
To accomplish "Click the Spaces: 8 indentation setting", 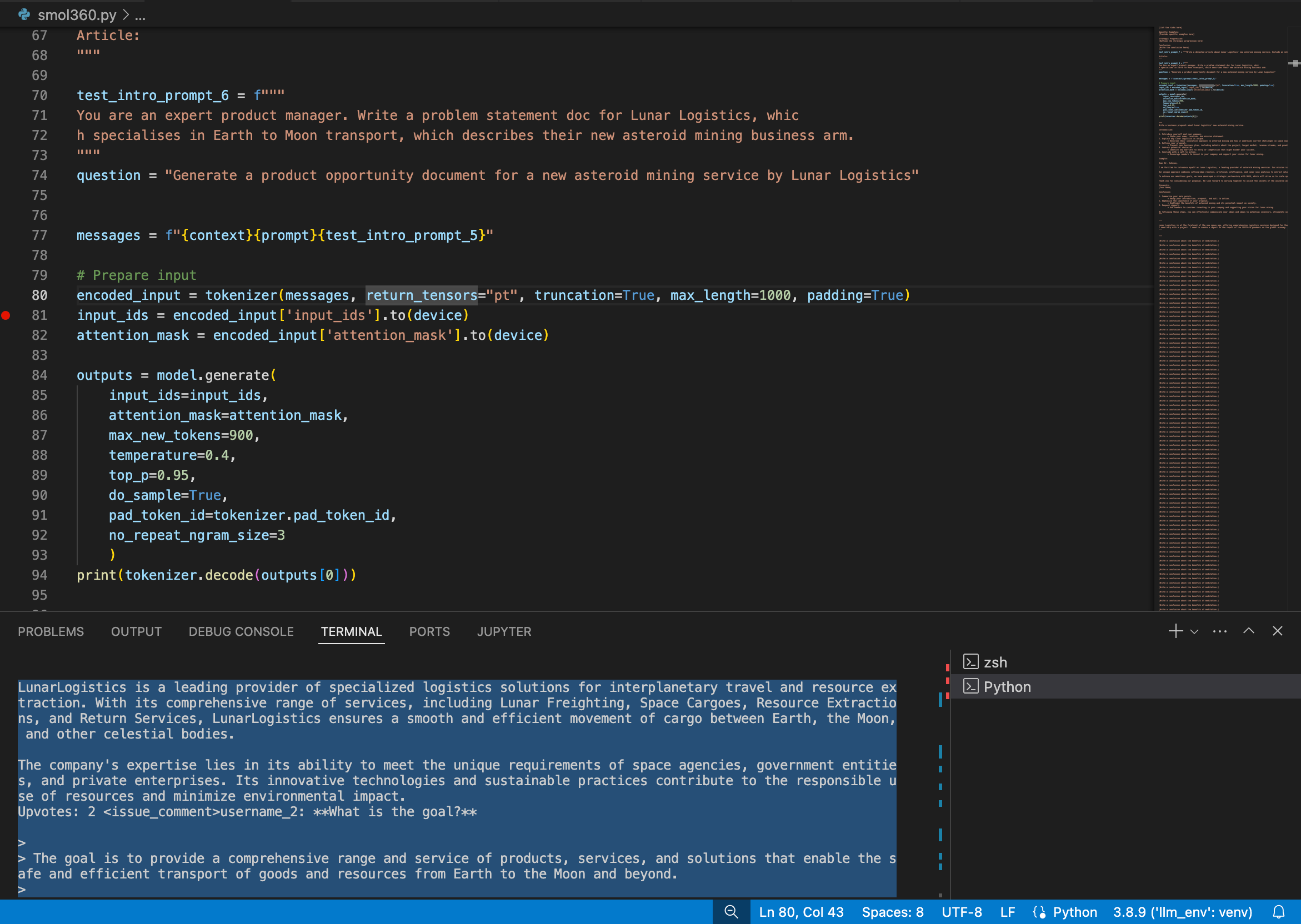I will click(x=892, y=912).
